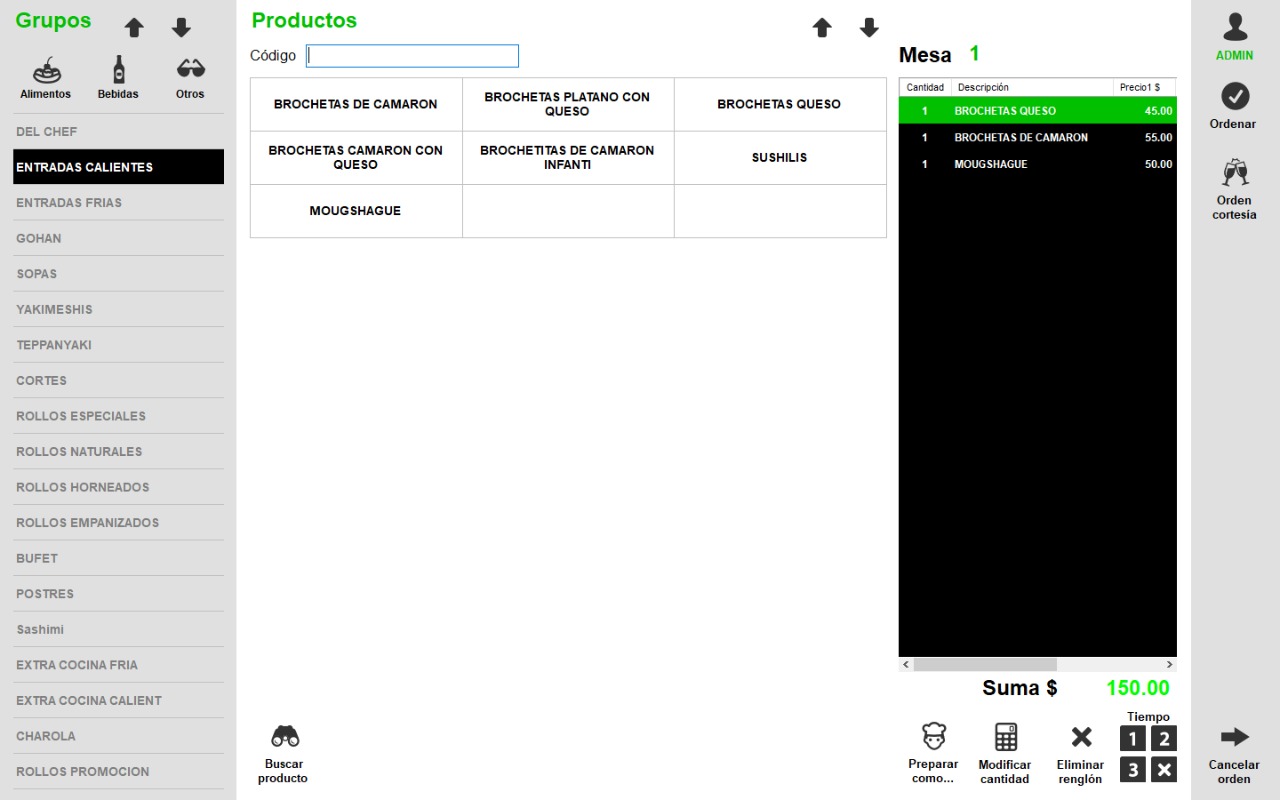
Task: Click Cancelar orden arrow icon
Action: (x=1235, y=737)
